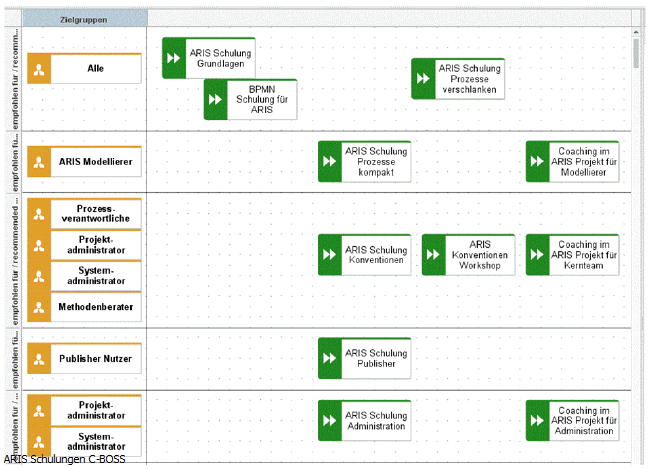
Task: Select the Prozessverantwortliche role label
Action: pos(96,214)
